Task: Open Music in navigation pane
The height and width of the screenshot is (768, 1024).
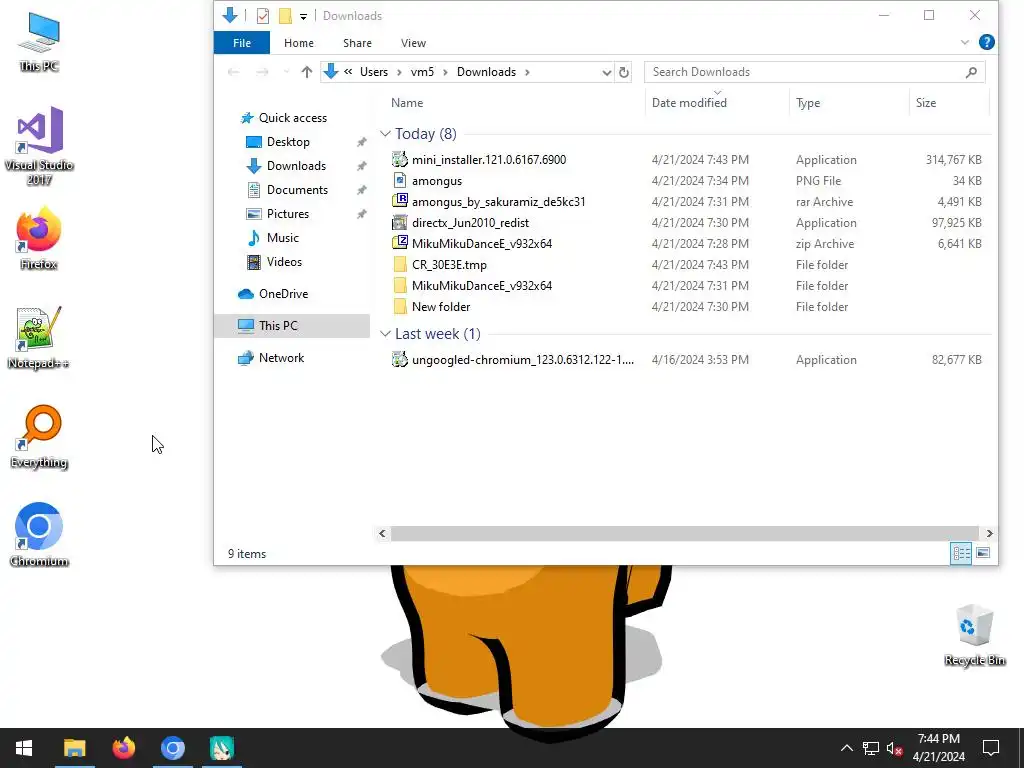Action: pyautogui.click(x=282, y=238)
